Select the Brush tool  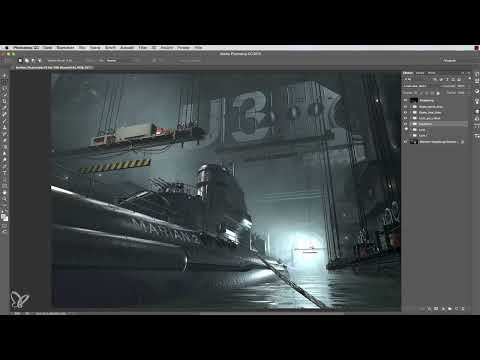5,121
